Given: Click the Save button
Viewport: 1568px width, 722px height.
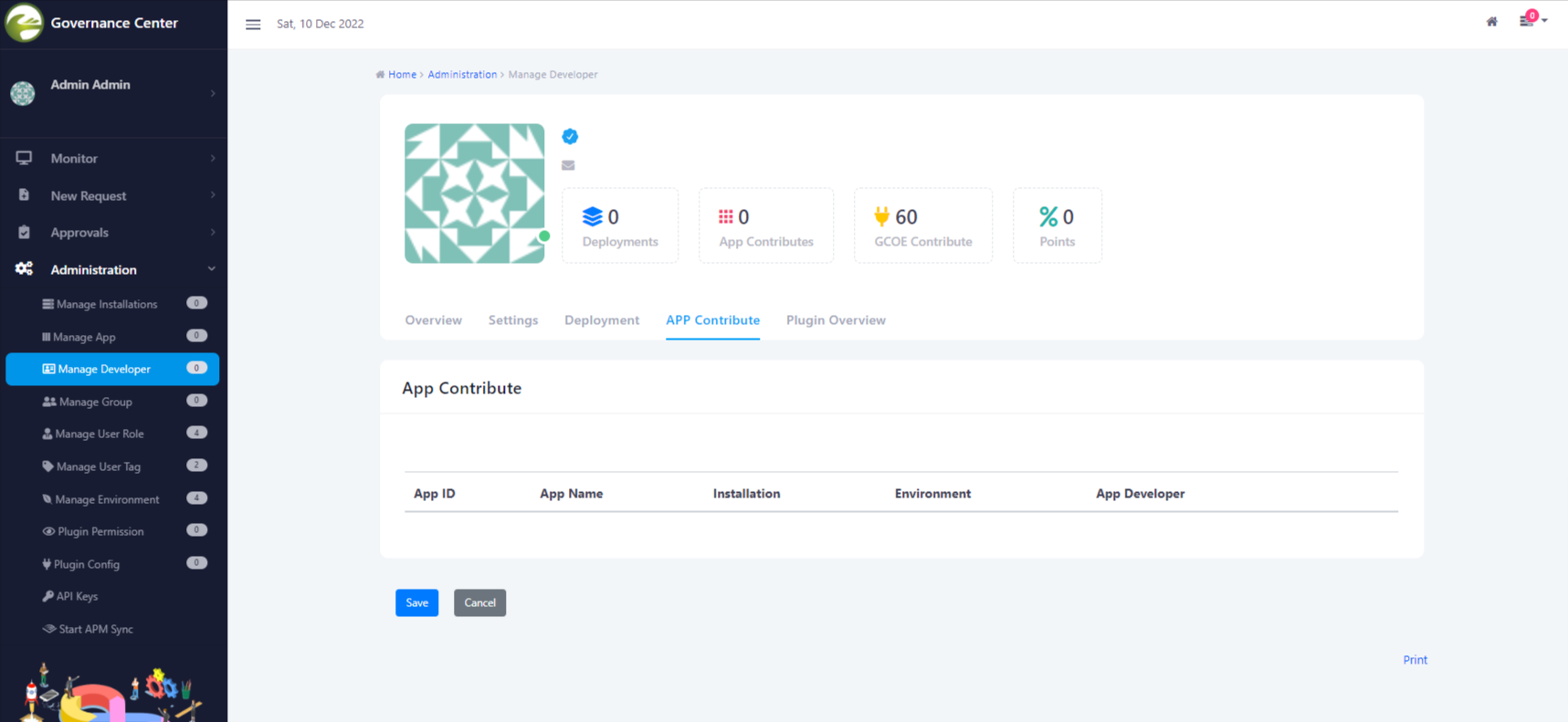Looking at the screenshot, I should click(x=416, y=602).
